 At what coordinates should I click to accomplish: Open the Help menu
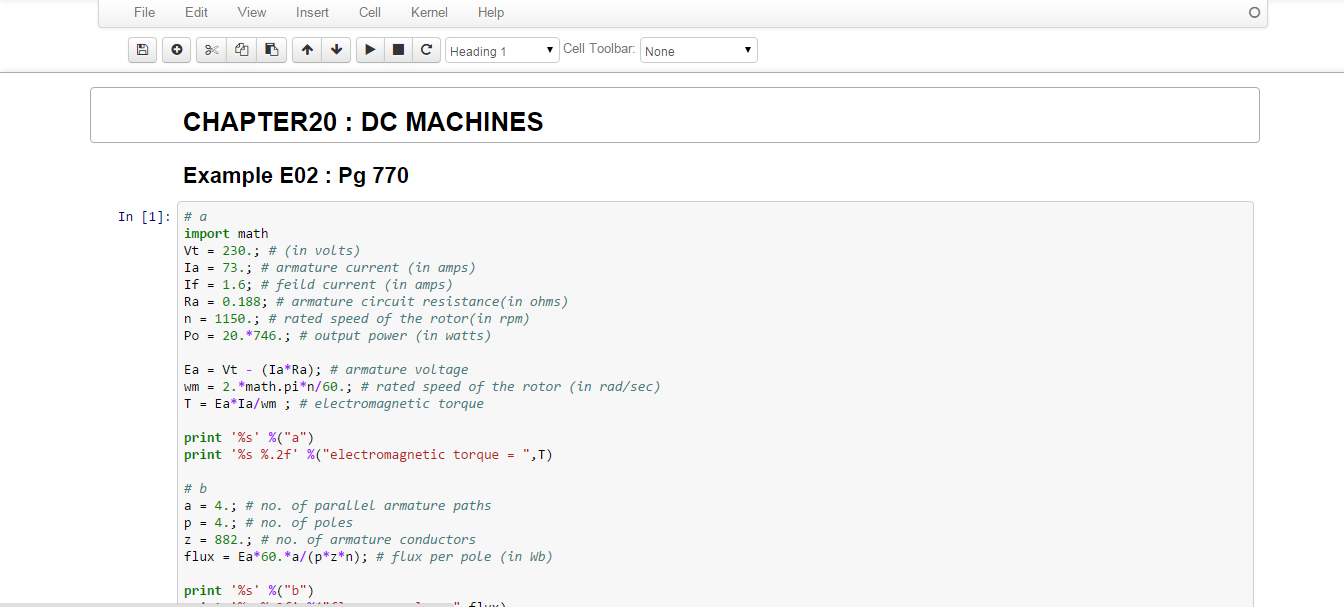(x=491, y=13)
